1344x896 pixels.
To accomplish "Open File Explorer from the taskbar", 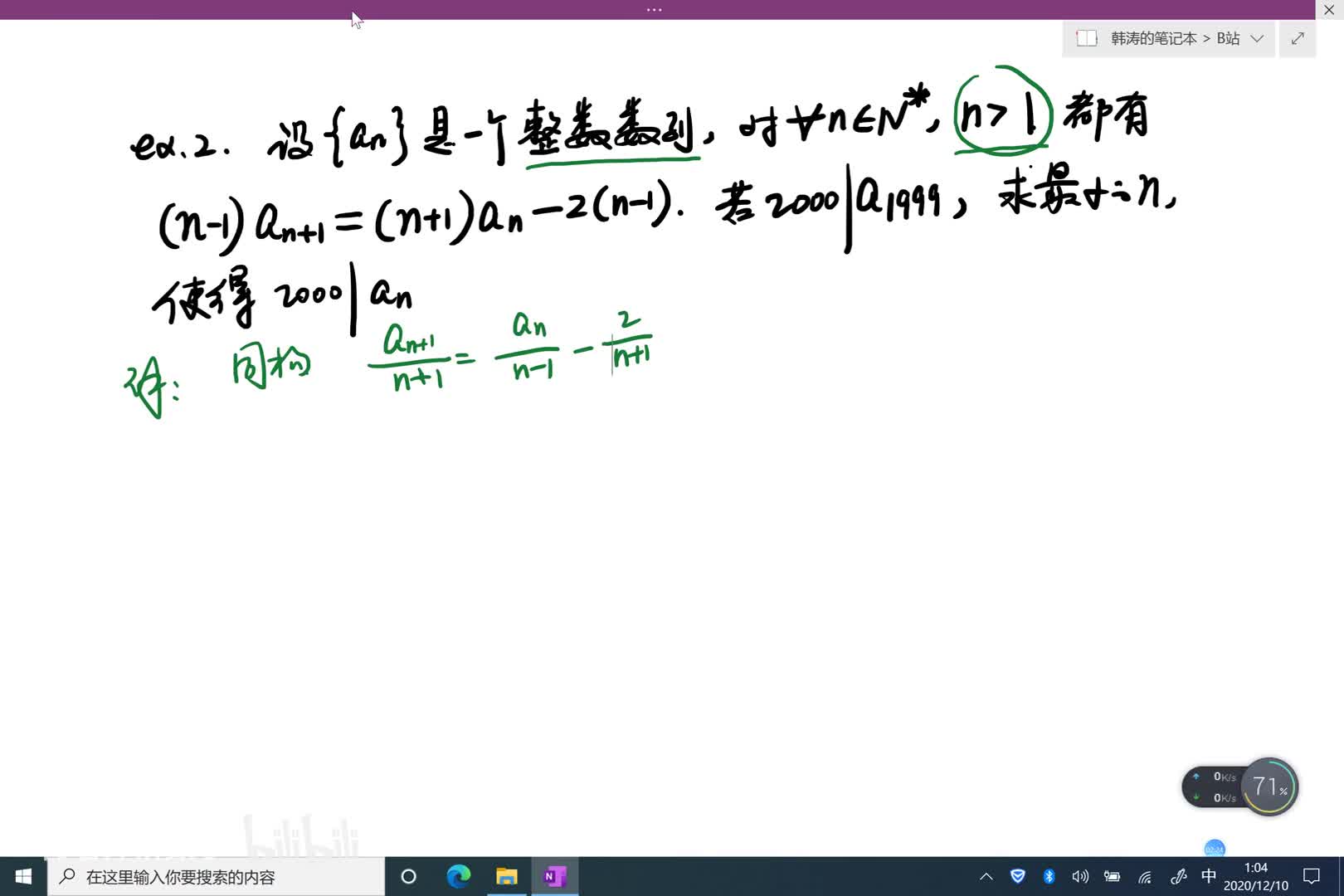I will tap(506, 877).
